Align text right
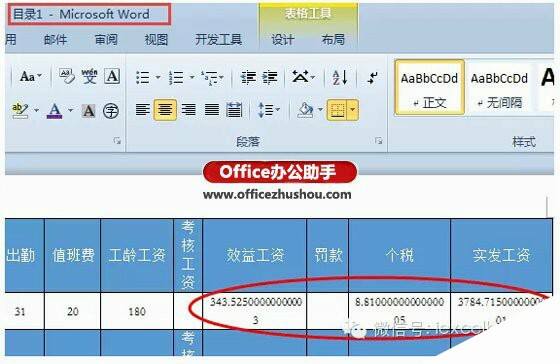 point(189,110)
